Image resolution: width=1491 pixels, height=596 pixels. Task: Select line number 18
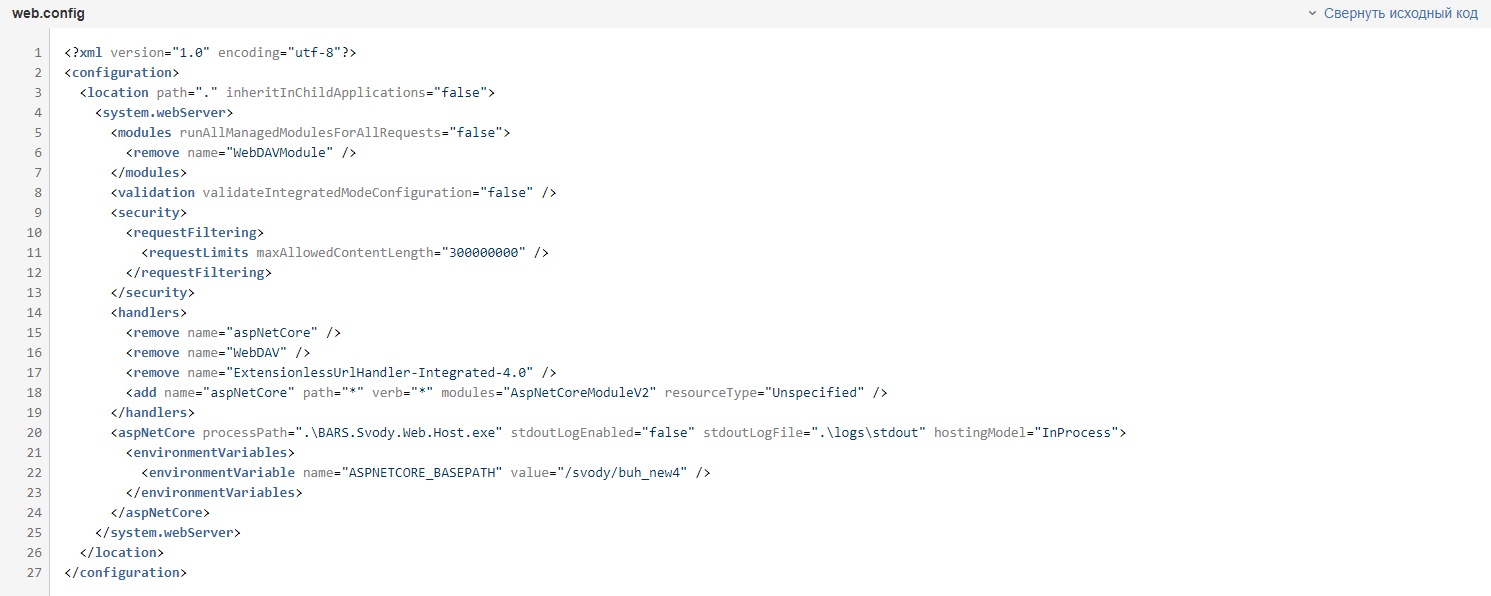(33, 392)
